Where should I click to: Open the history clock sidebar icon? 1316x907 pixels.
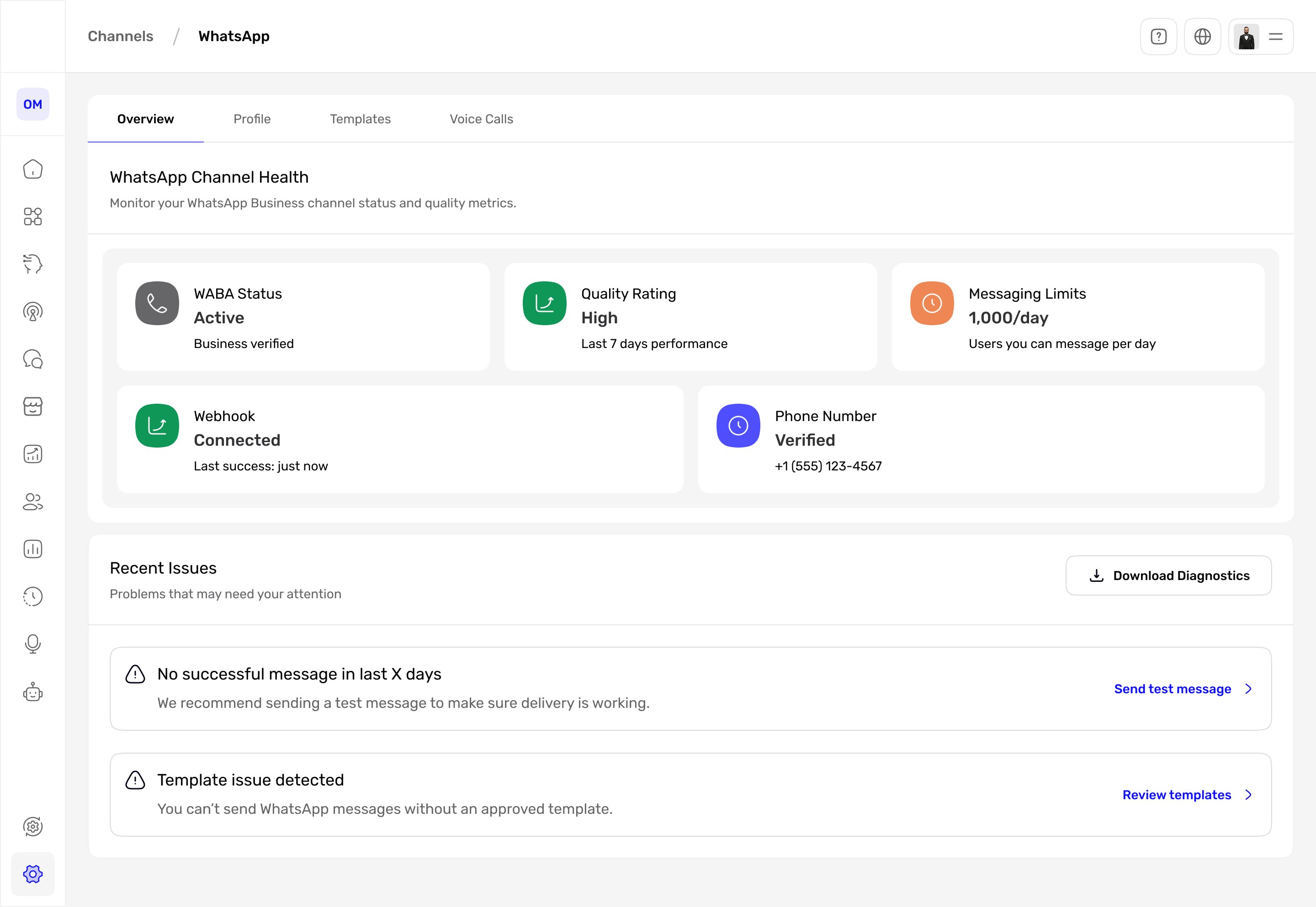click(32, 597)
